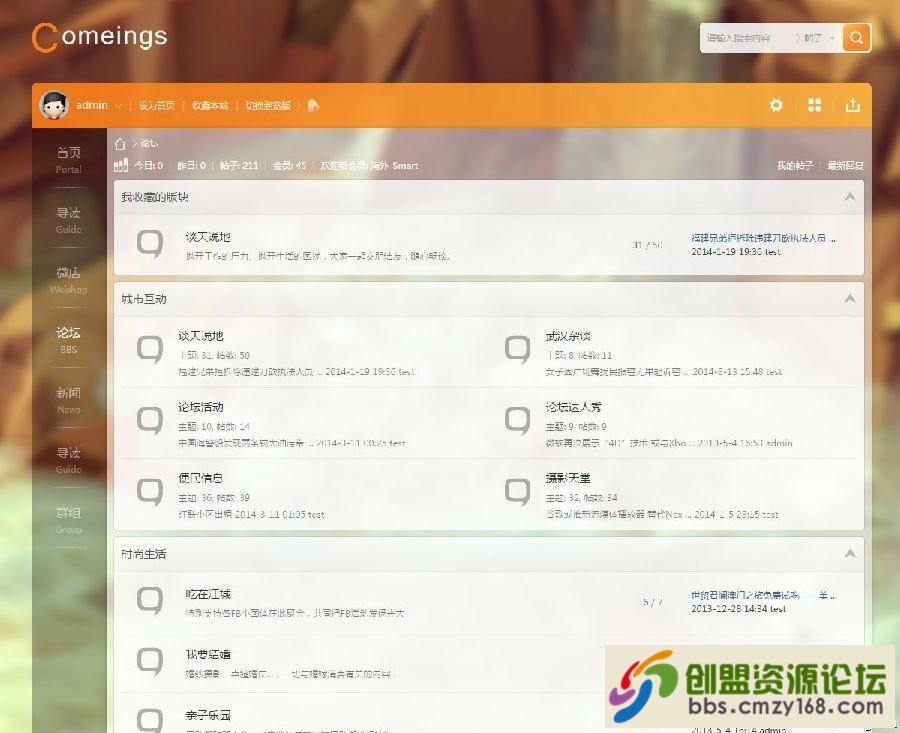Click the 论坛 breadcrumb link
Screen dimensions: 900x733
pos(149,143)
